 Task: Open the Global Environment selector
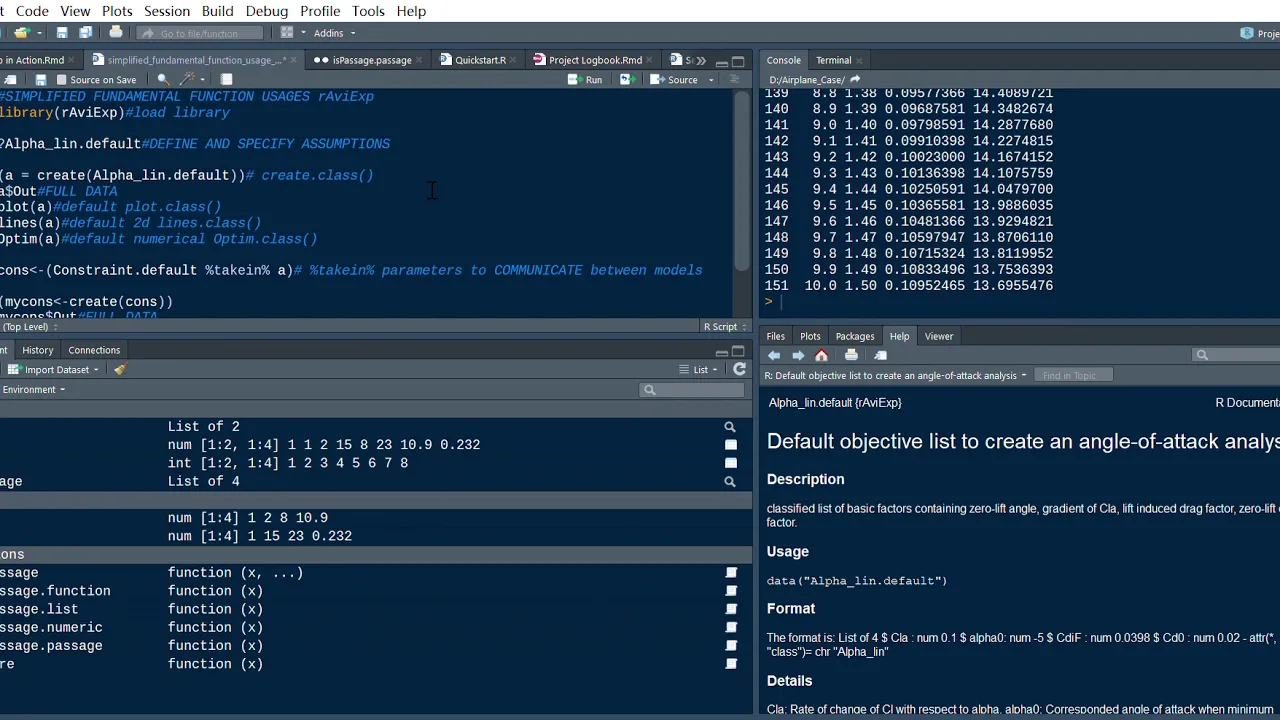click(34, 390)
